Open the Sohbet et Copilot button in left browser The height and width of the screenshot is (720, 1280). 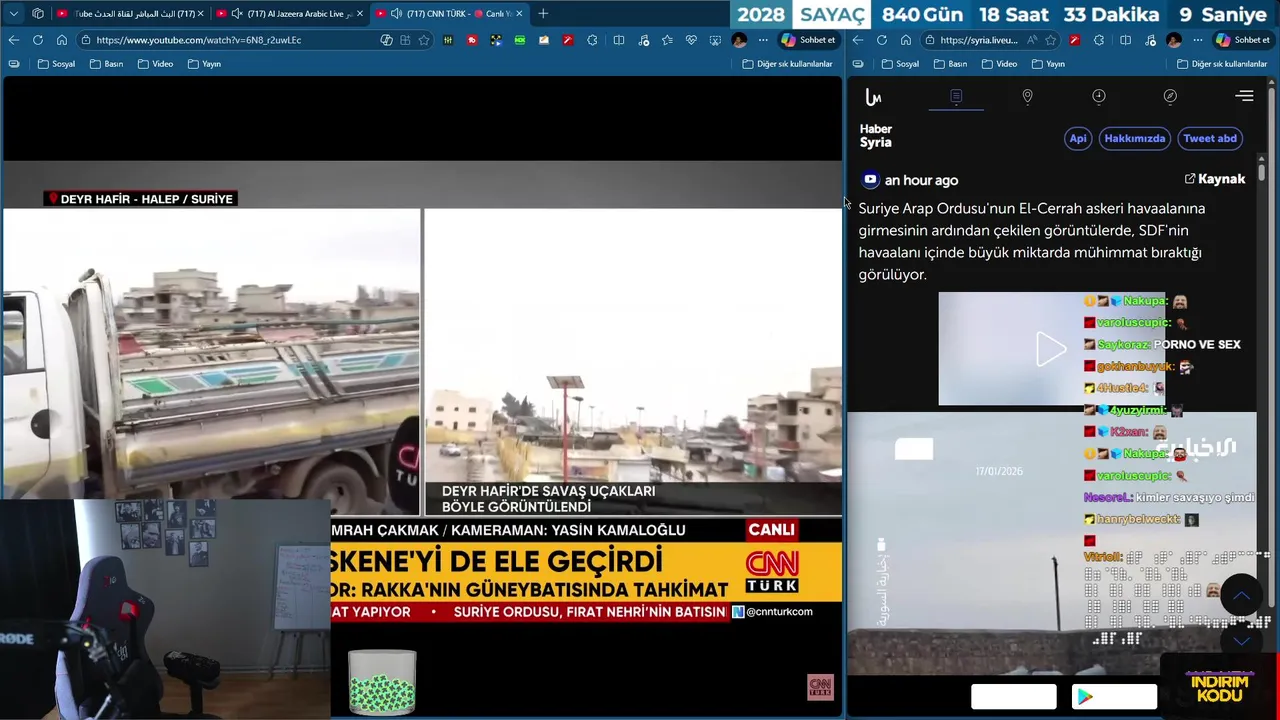[808, 40]
